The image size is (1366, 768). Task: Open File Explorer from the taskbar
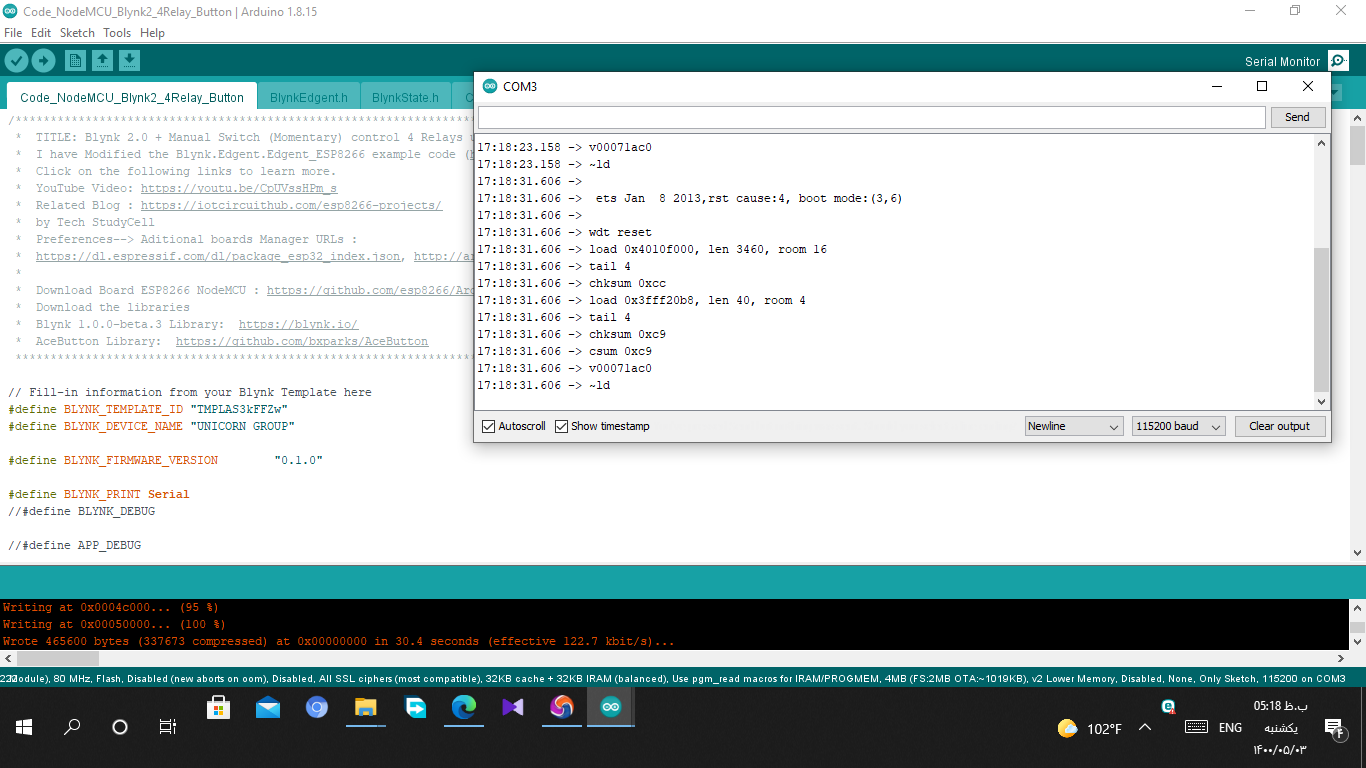click(x=366, y=708)
